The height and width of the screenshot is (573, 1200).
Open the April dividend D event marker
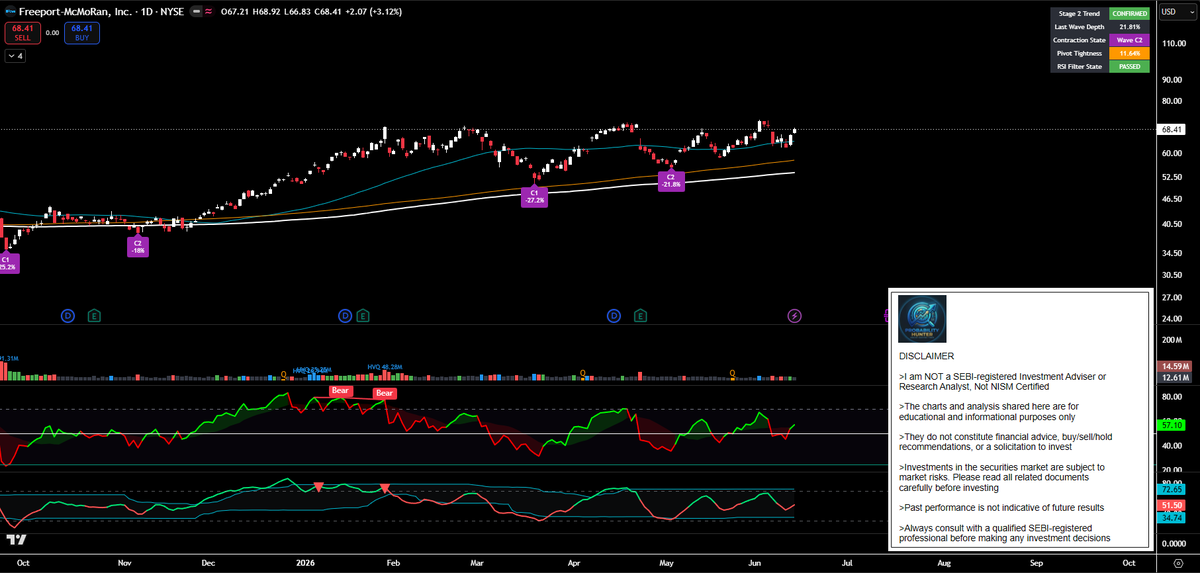click(614, 316)
